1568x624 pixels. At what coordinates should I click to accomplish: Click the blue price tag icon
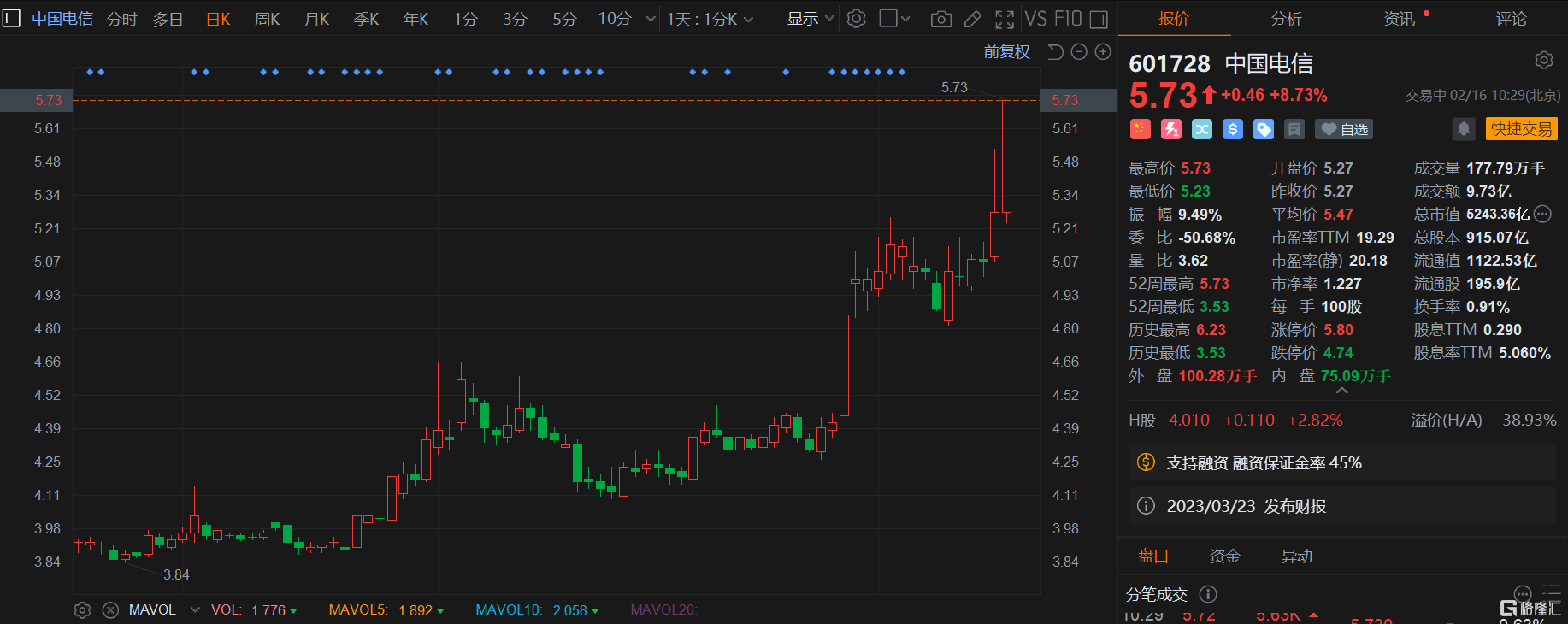(1263, 129)
